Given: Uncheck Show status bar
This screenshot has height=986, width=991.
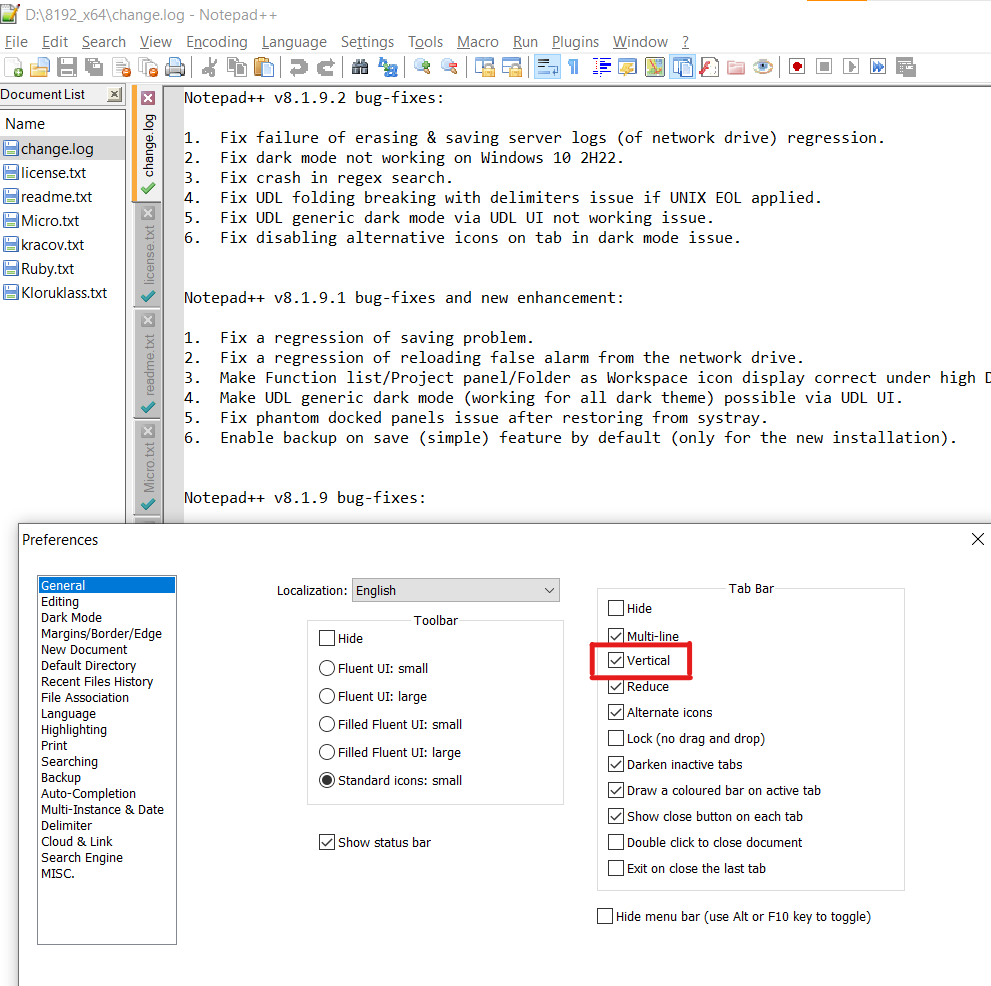Looking at the screenshot, I should (327, 842).
